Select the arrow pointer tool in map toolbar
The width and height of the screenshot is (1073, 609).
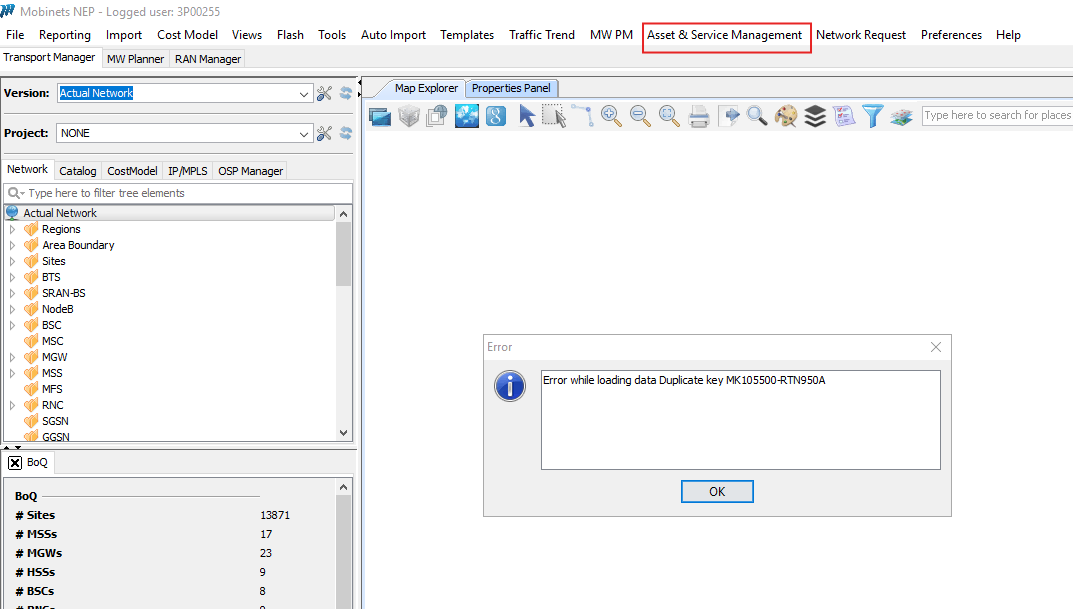tap(526, 116)
